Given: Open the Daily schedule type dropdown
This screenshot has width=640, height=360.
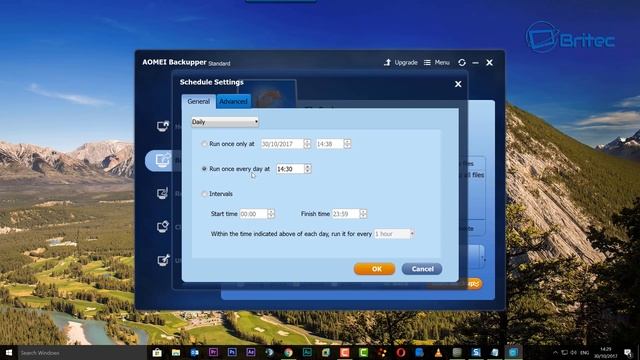Looking at the screenshot, I should (225, 122).
